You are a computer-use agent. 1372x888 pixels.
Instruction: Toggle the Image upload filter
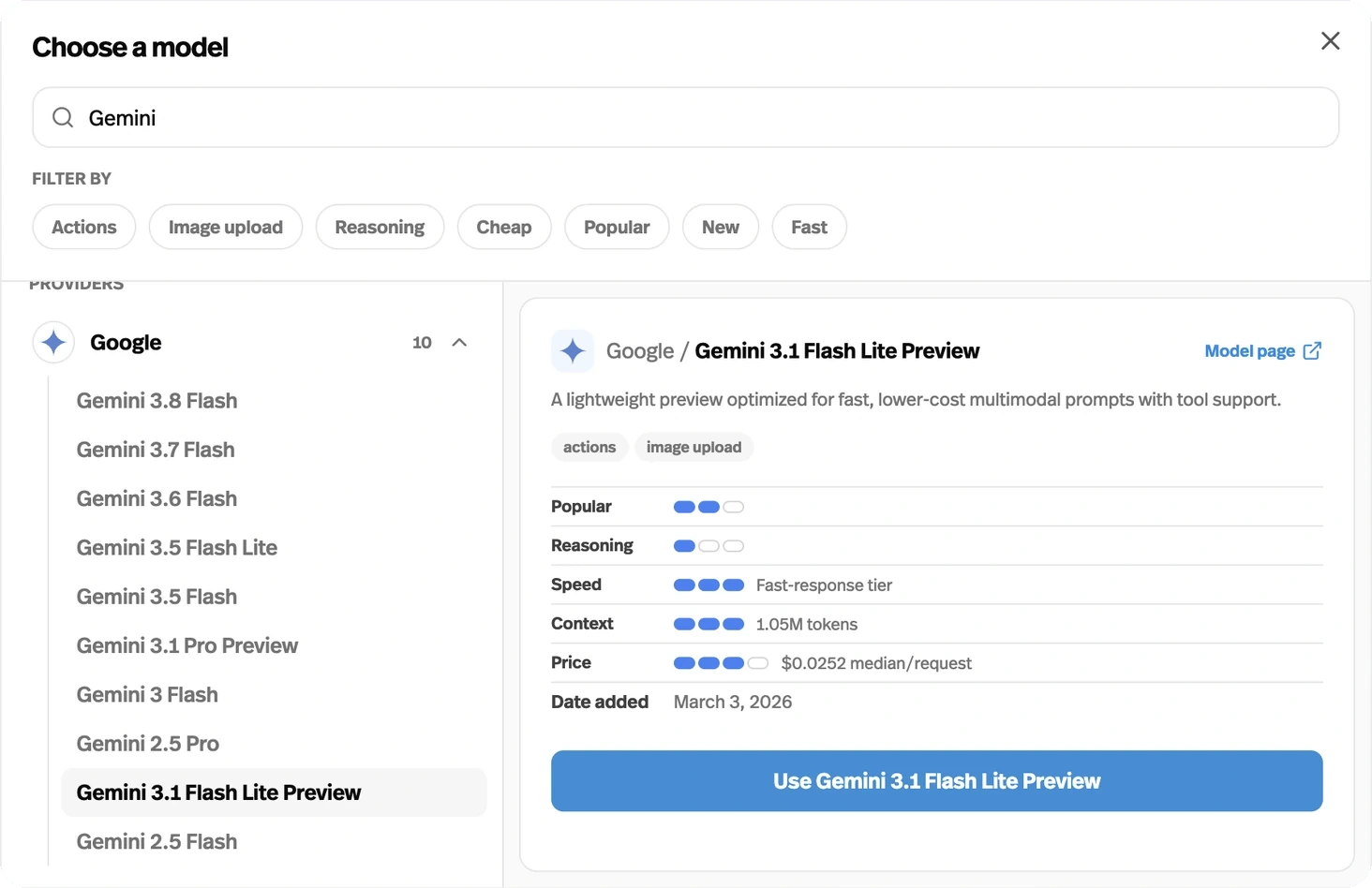[226, 227]
